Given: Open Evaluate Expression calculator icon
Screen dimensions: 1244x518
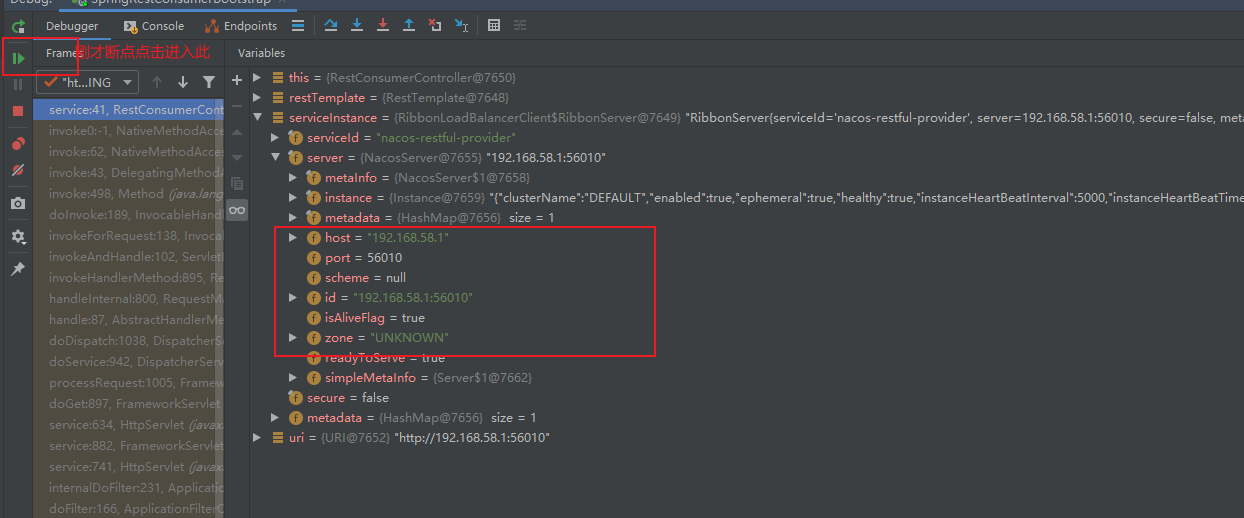Looking at the screenshot, I should tap(494, 25).
